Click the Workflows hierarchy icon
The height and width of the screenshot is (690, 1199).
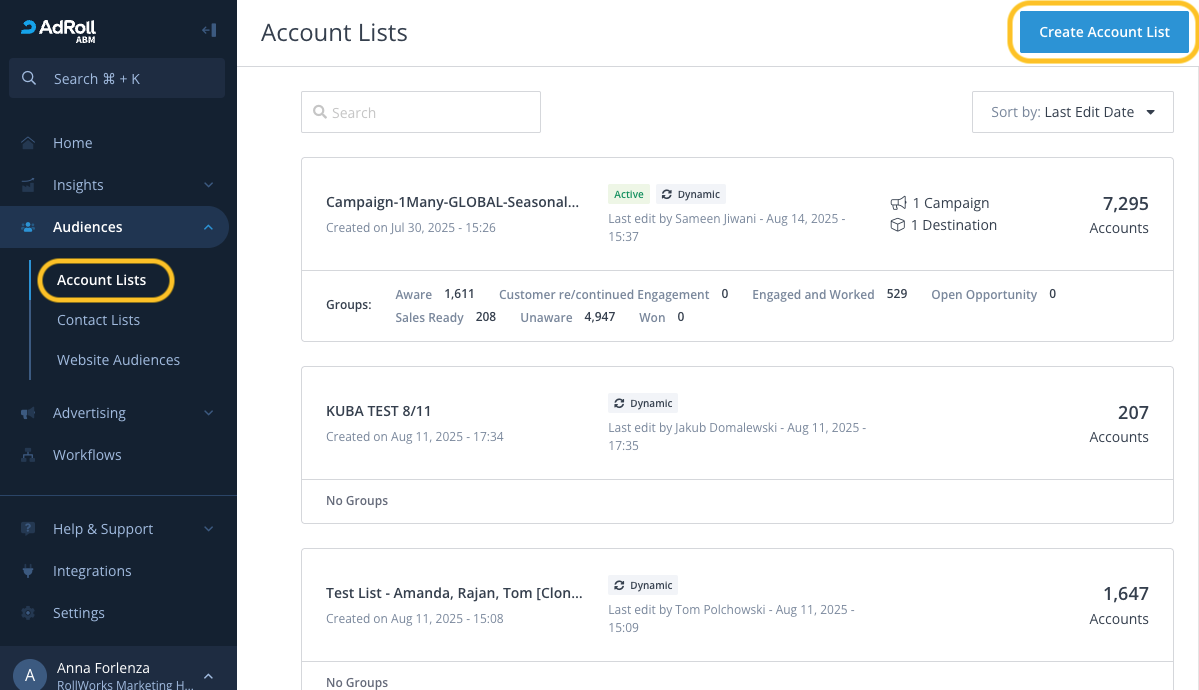(x=28, y=455)
